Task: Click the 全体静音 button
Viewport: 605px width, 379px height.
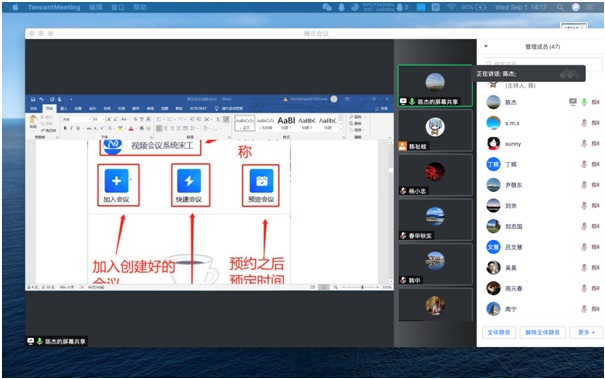Action: click(499, 332)
